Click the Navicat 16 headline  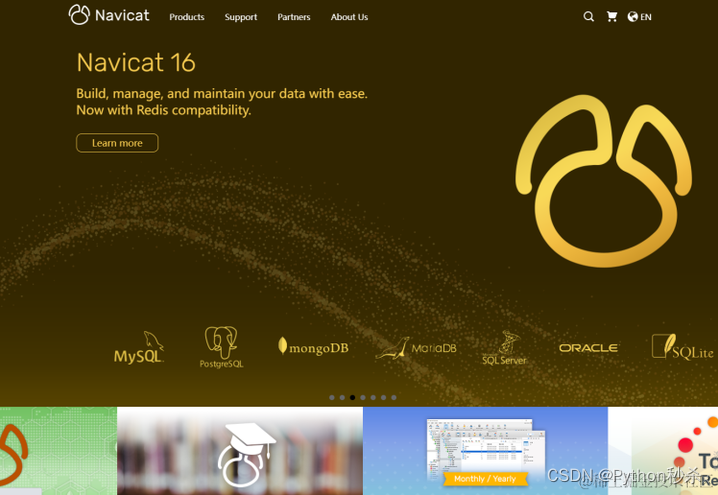[x=136, y=62]
